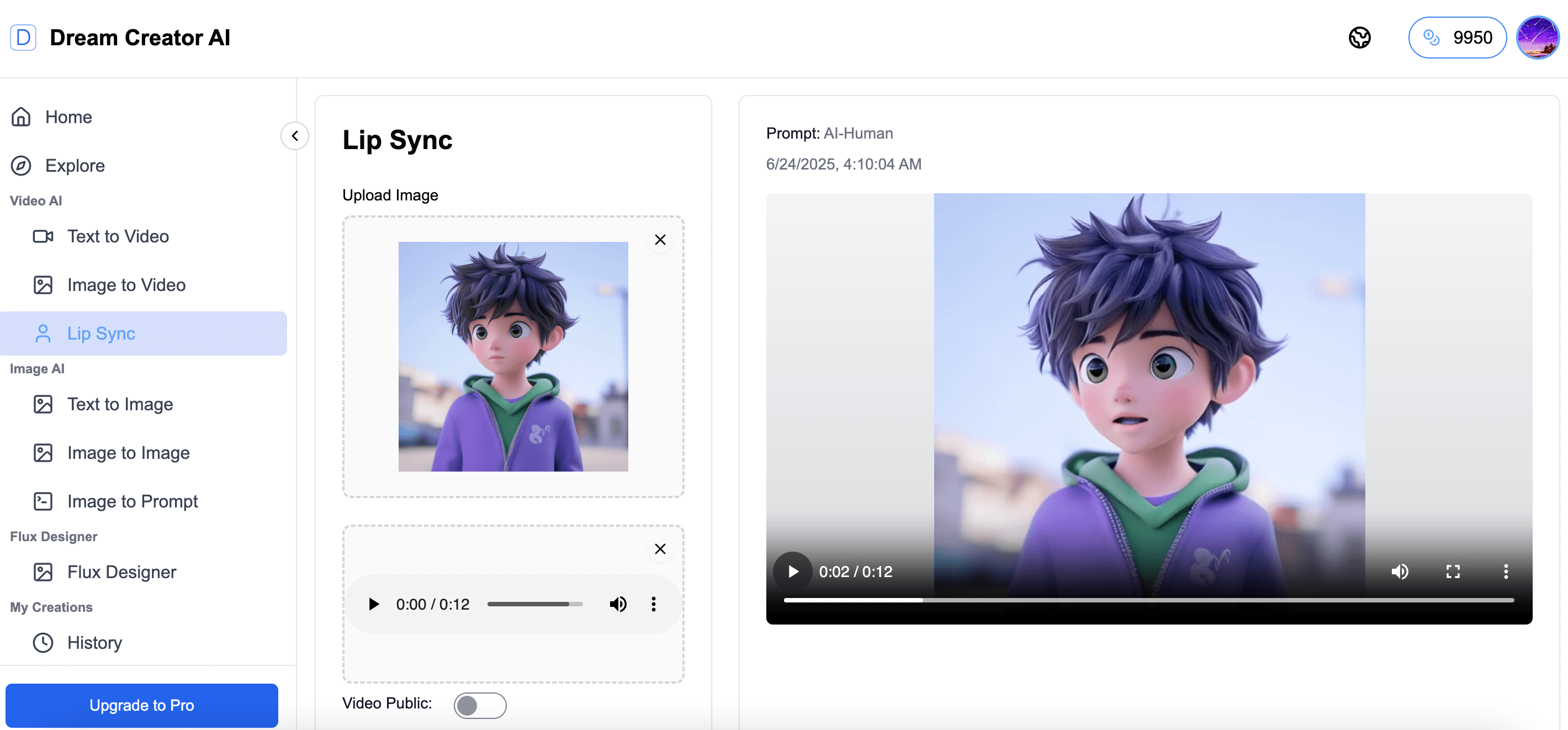Click the Dream Creator AI logo

pyautogui.click(x=23, y=38)
